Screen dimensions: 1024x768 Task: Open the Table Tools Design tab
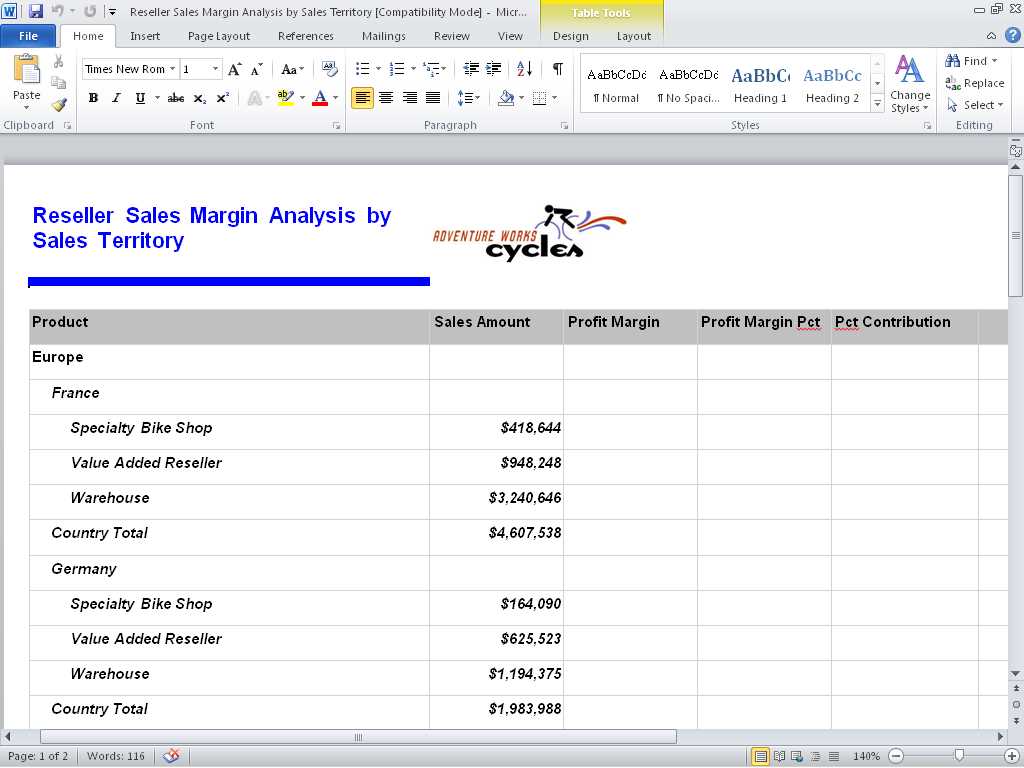tap(570, 34)
